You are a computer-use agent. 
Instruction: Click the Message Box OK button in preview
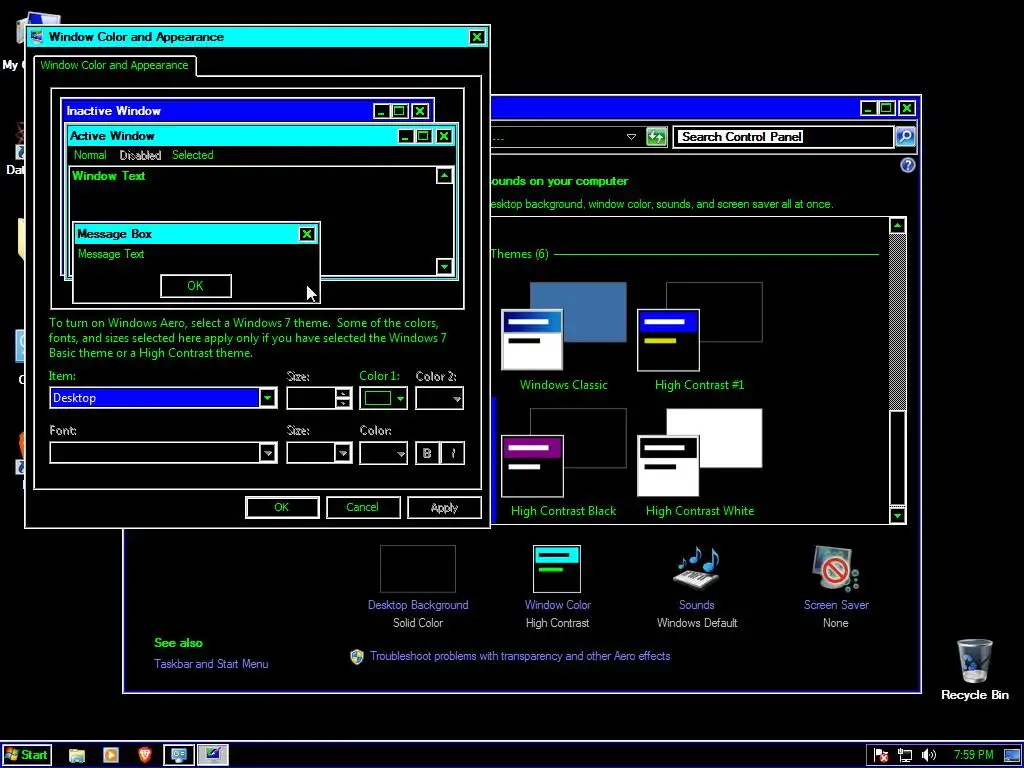[x=196, y=286]
